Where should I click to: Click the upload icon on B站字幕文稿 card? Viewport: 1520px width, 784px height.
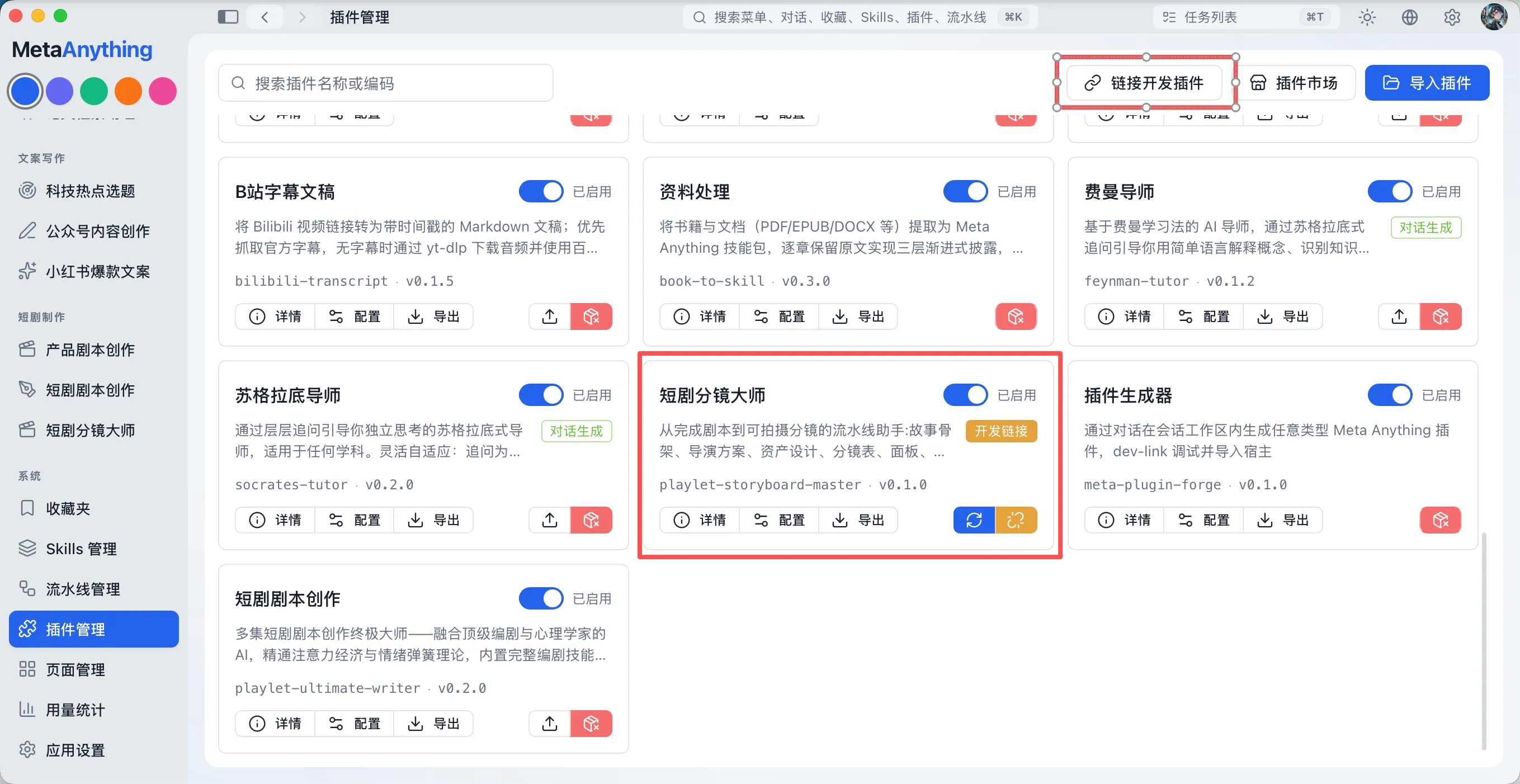click(549, 316)
